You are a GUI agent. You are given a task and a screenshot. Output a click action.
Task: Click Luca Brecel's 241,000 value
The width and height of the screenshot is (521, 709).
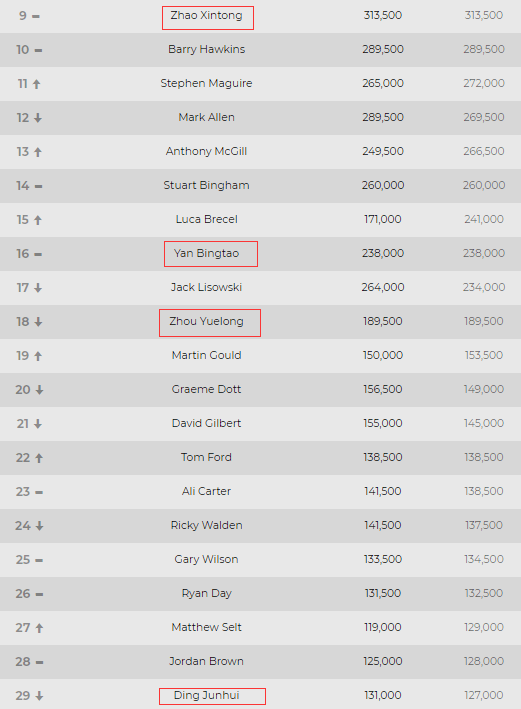(x=484, y=219)
